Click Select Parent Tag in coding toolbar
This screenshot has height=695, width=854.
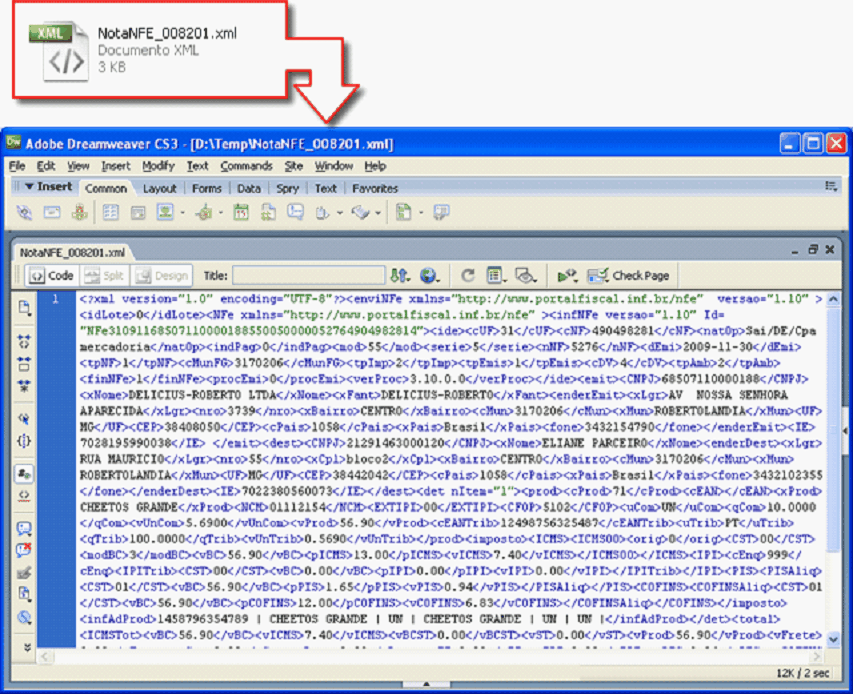tap(24, 419)
